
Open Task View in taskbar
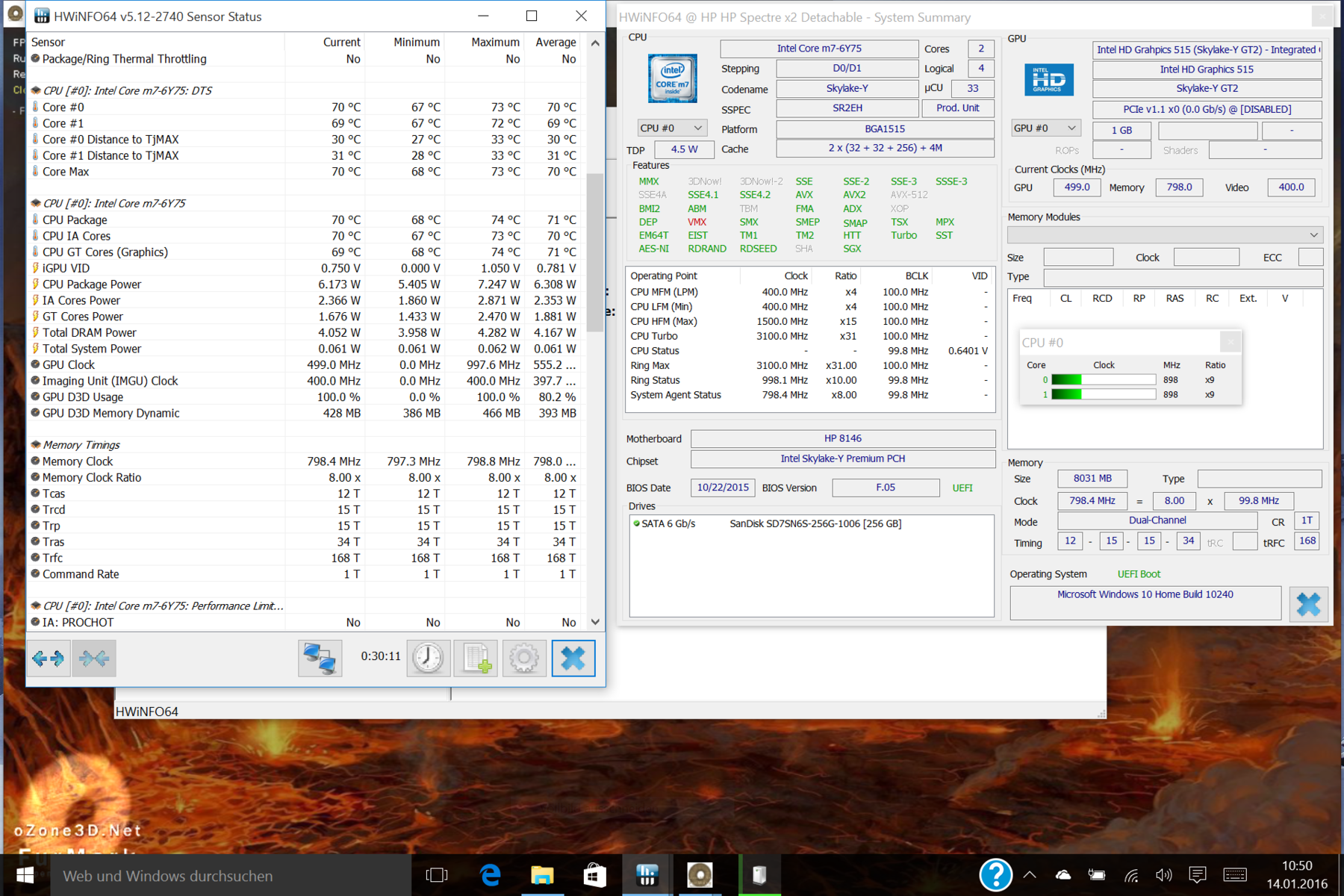(x=437, y=875)
